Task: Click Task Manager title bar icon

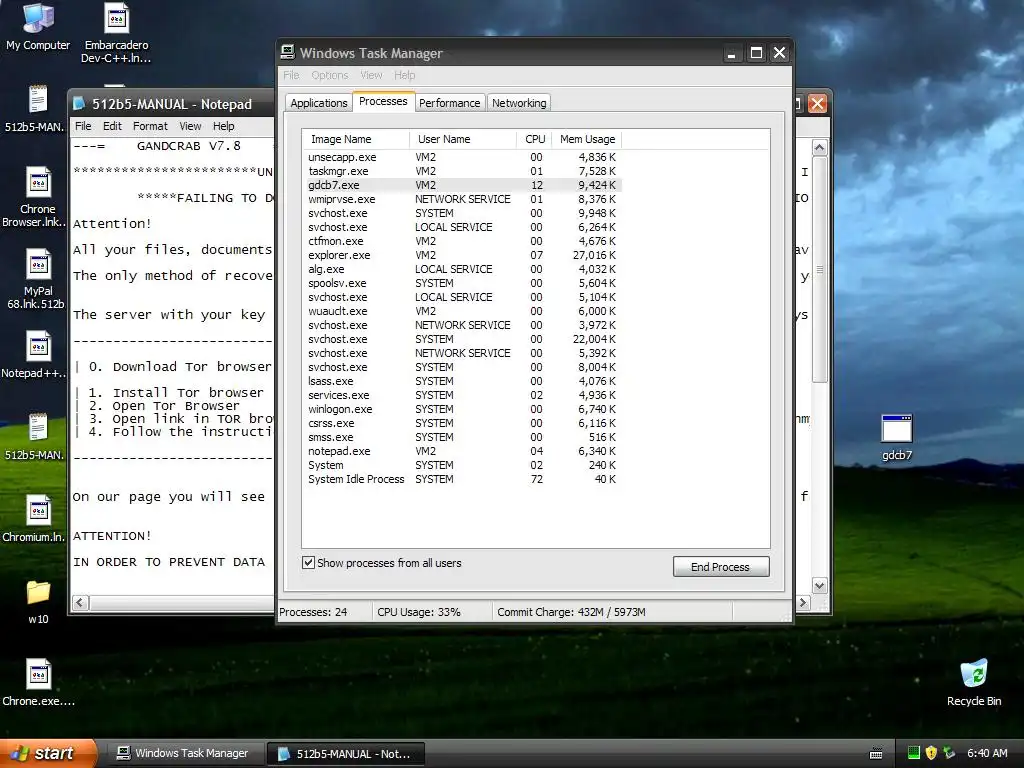Action: point(287,52)
